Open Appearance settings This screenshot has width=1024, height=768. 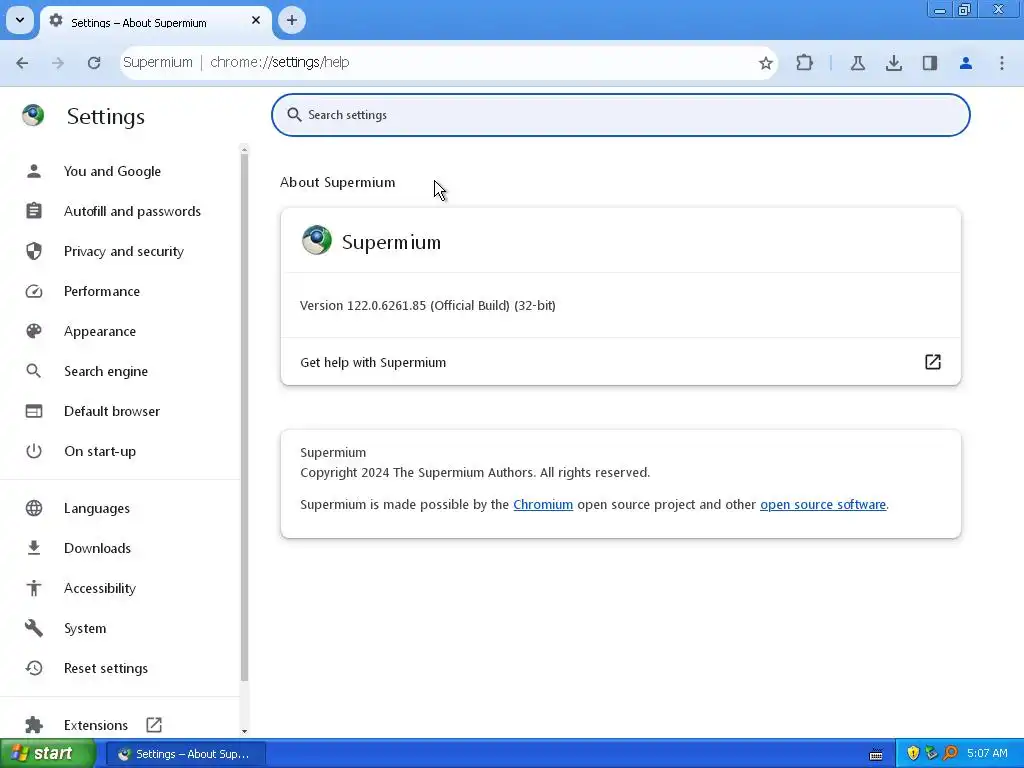[100, 331]
